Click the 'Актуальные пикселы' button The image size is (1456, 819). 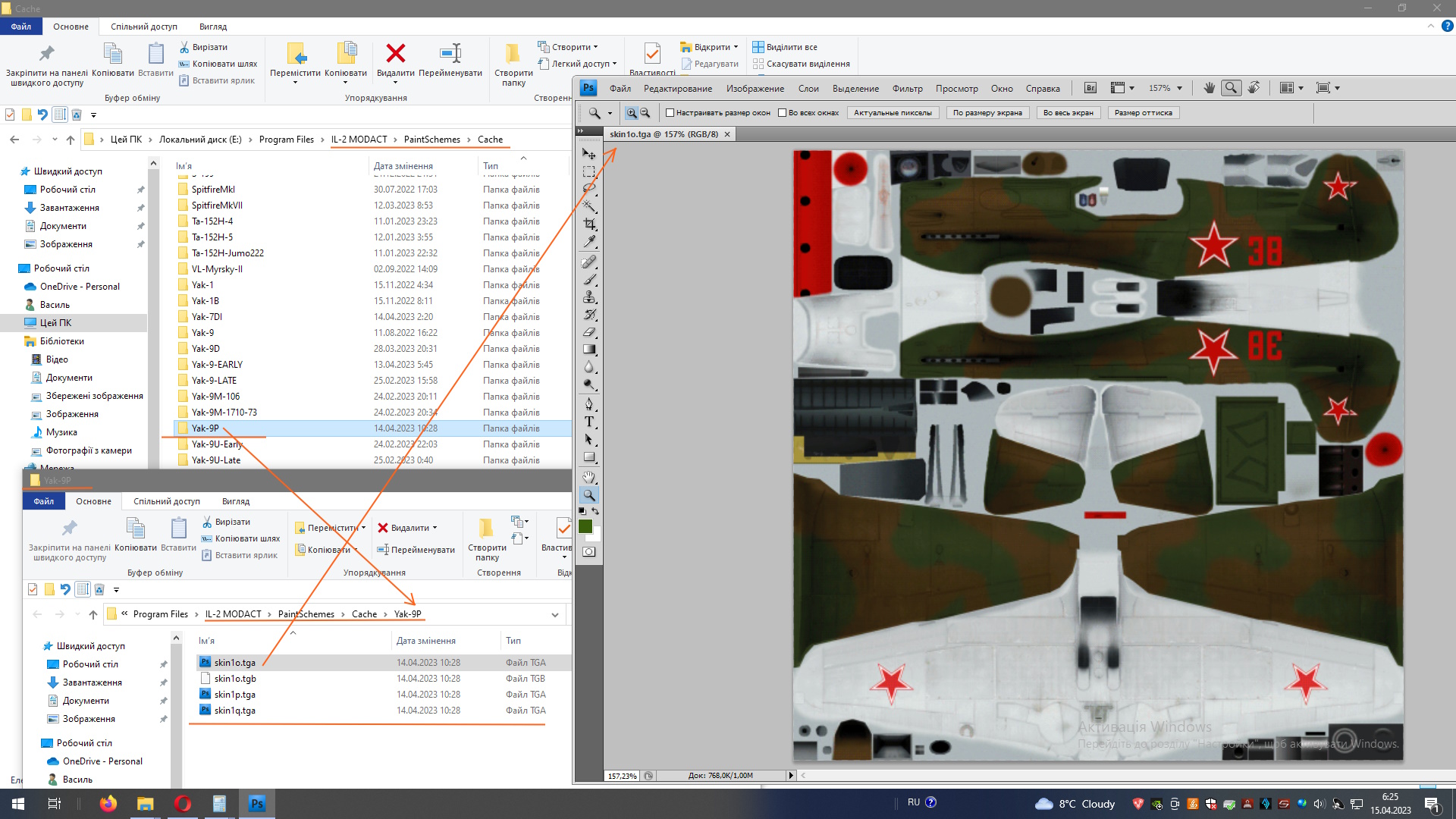click(893, 113)
